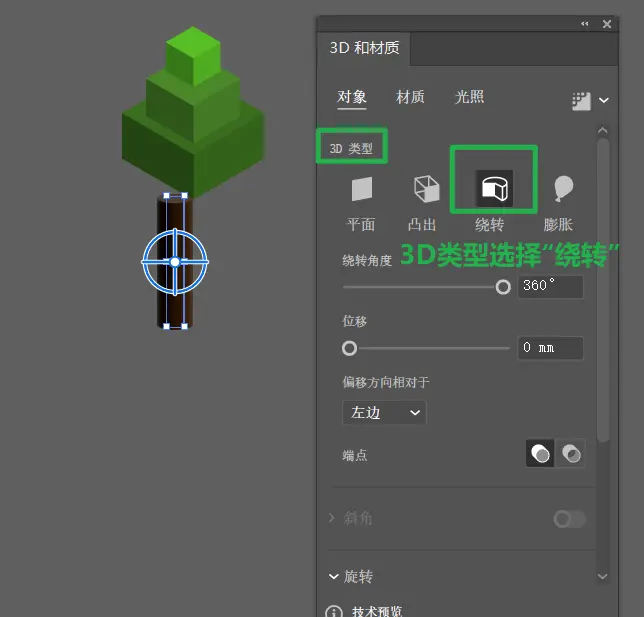The image size is (644, 617).
Task: Click the 3D 和材质 panel title tab
Action: (x=364, y=48)
